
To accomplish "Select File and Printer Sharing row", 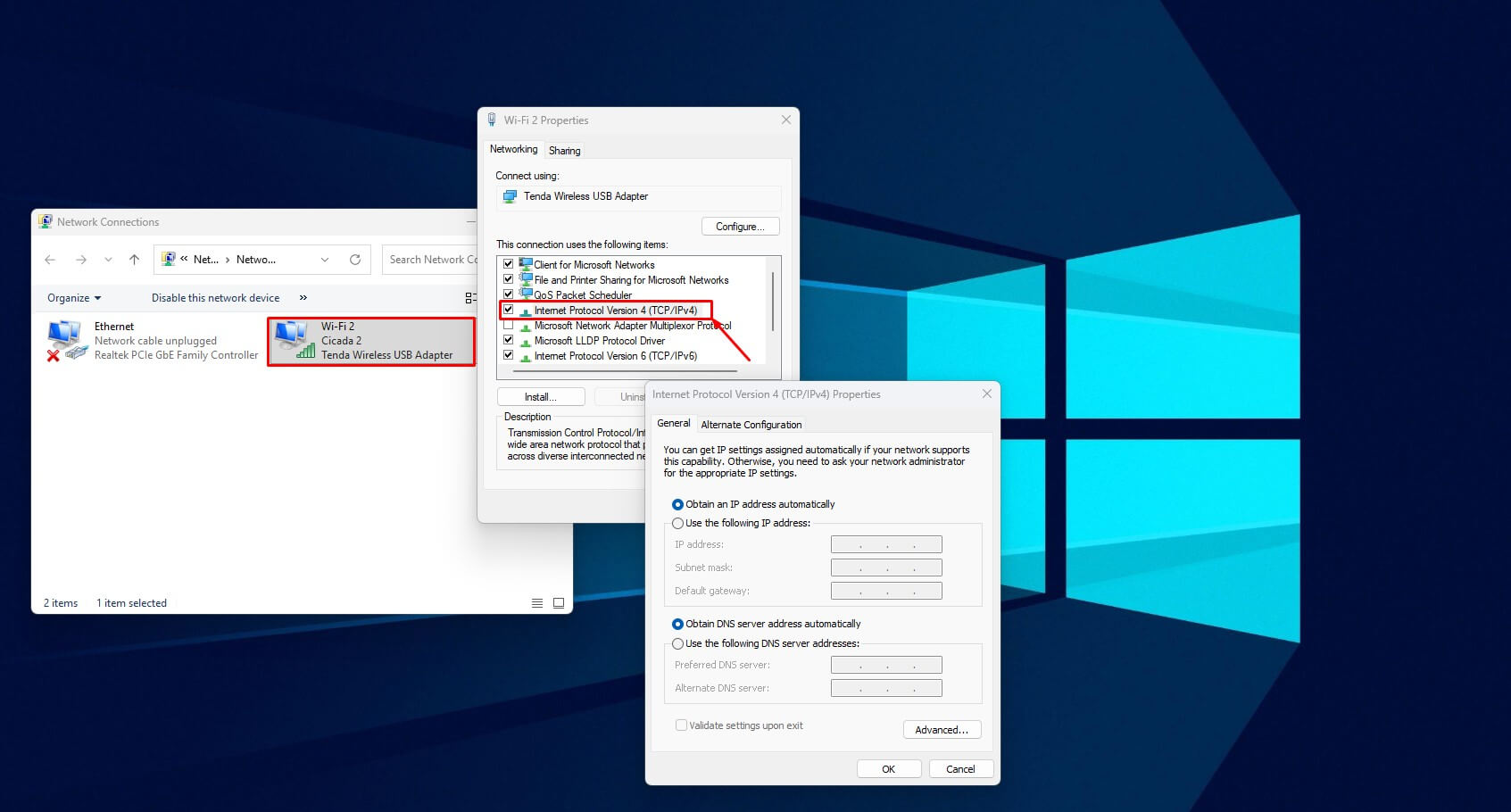I will 631,280.
